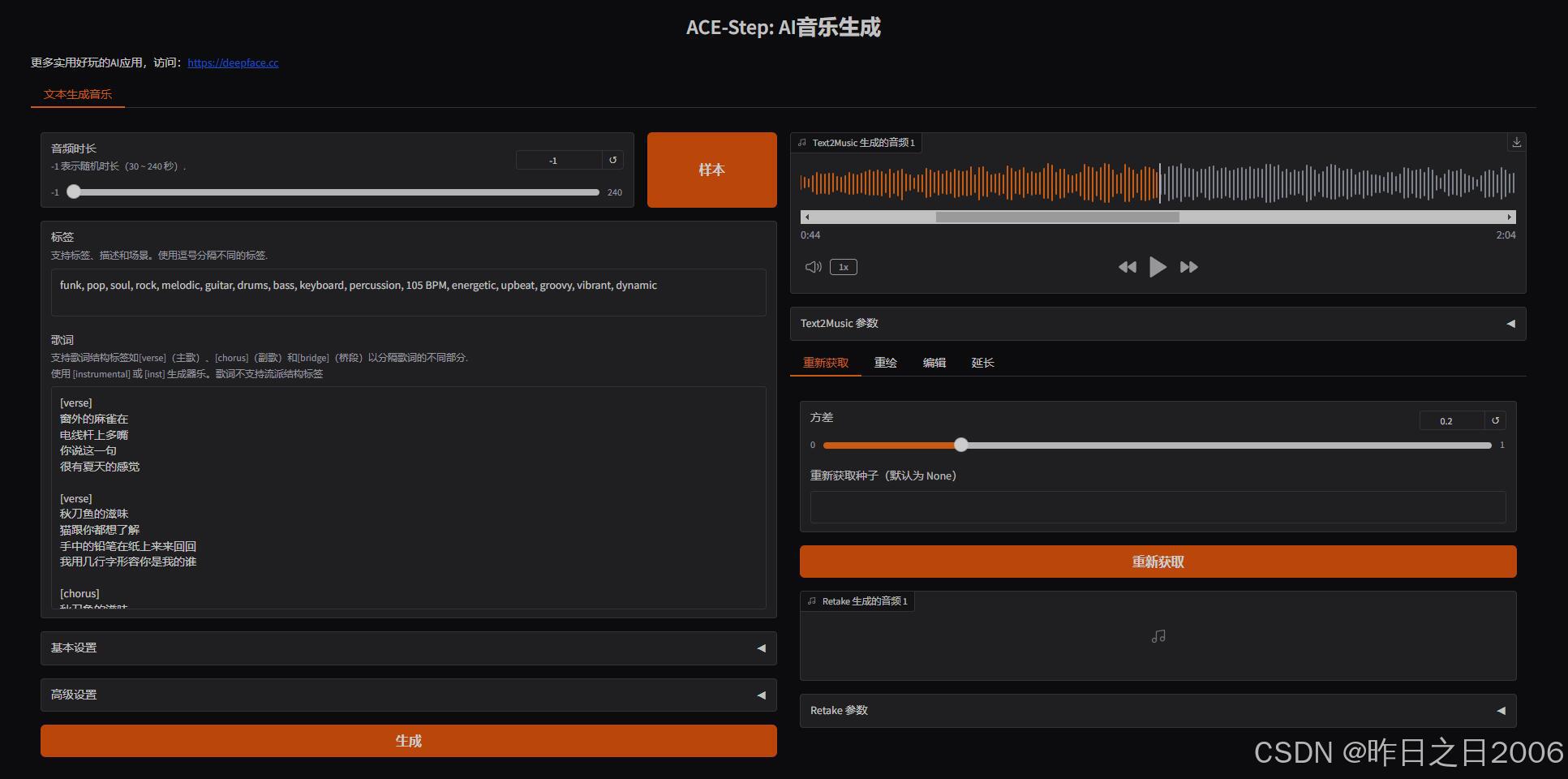Viewport: 1568px width, 779px height.
Task: Expand the Text2Music 参数 section
Action: click(1158, 323)
